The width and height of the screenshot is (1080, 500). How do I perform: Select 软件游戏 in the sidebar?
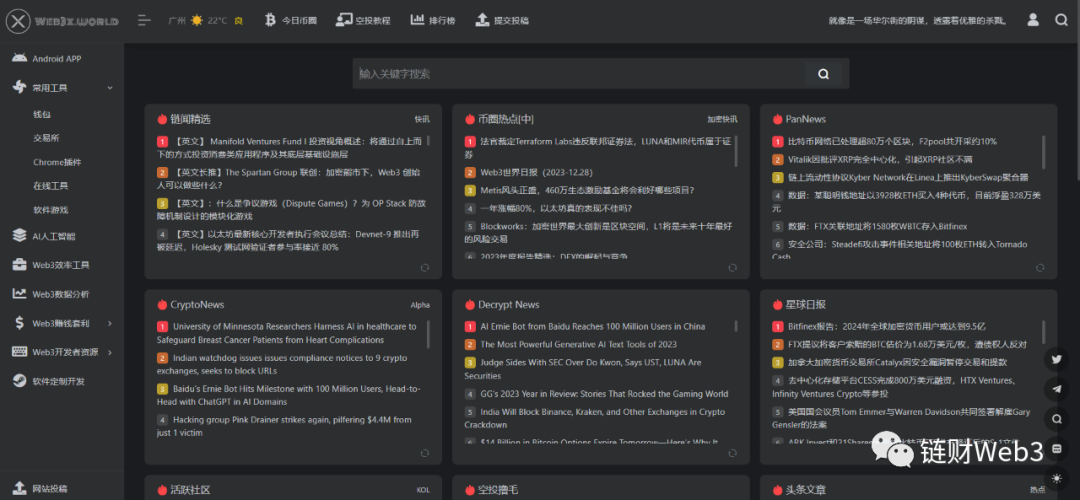tap(50, 209)
